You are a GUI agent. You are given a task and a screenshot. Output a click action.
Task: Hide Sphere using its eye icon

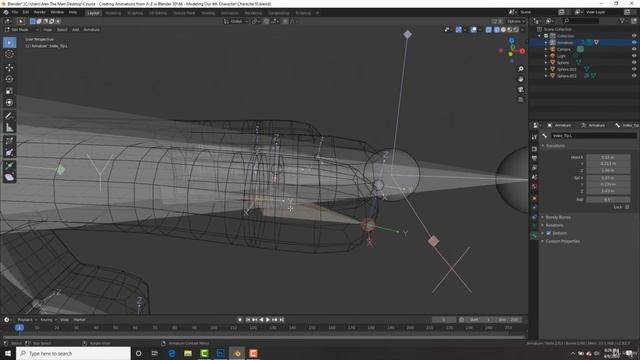pos(634,62)
